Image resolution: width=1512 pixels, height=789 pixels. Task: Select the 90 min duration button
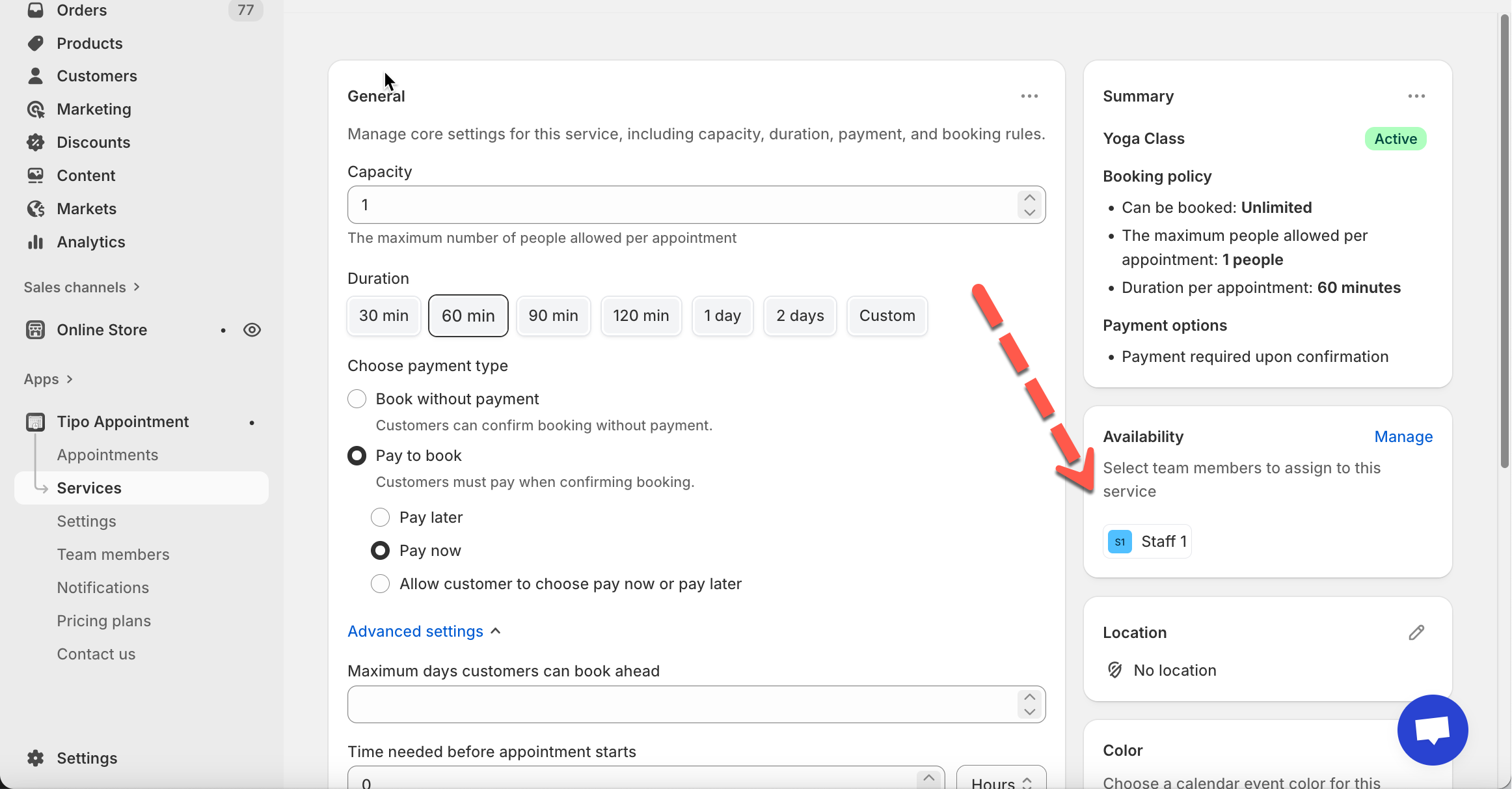[553, 316]
